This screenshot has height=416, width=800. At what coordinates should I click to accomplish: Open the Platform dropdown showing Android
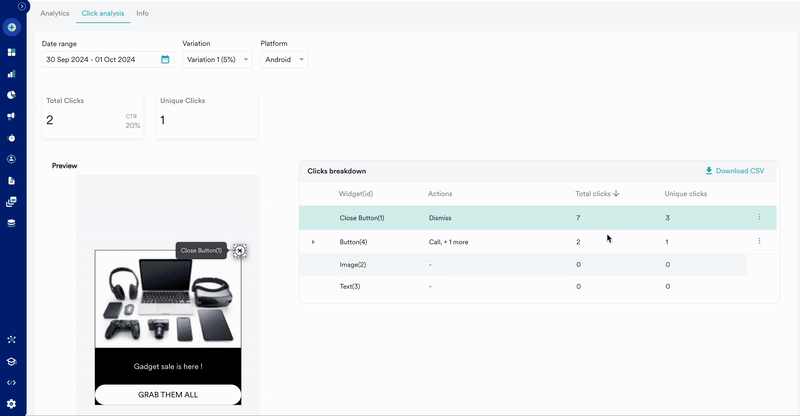tap(284, 60)
